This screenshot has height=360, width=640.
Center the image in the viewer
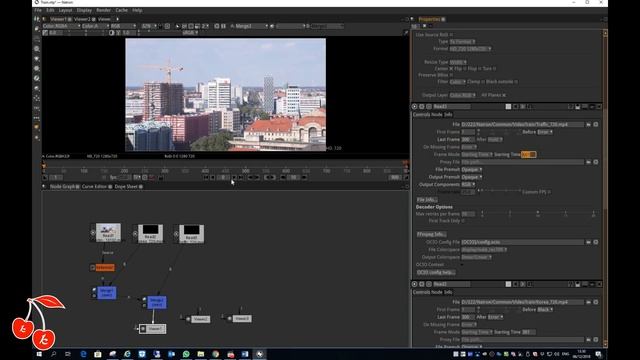click(x=167, y=26)
